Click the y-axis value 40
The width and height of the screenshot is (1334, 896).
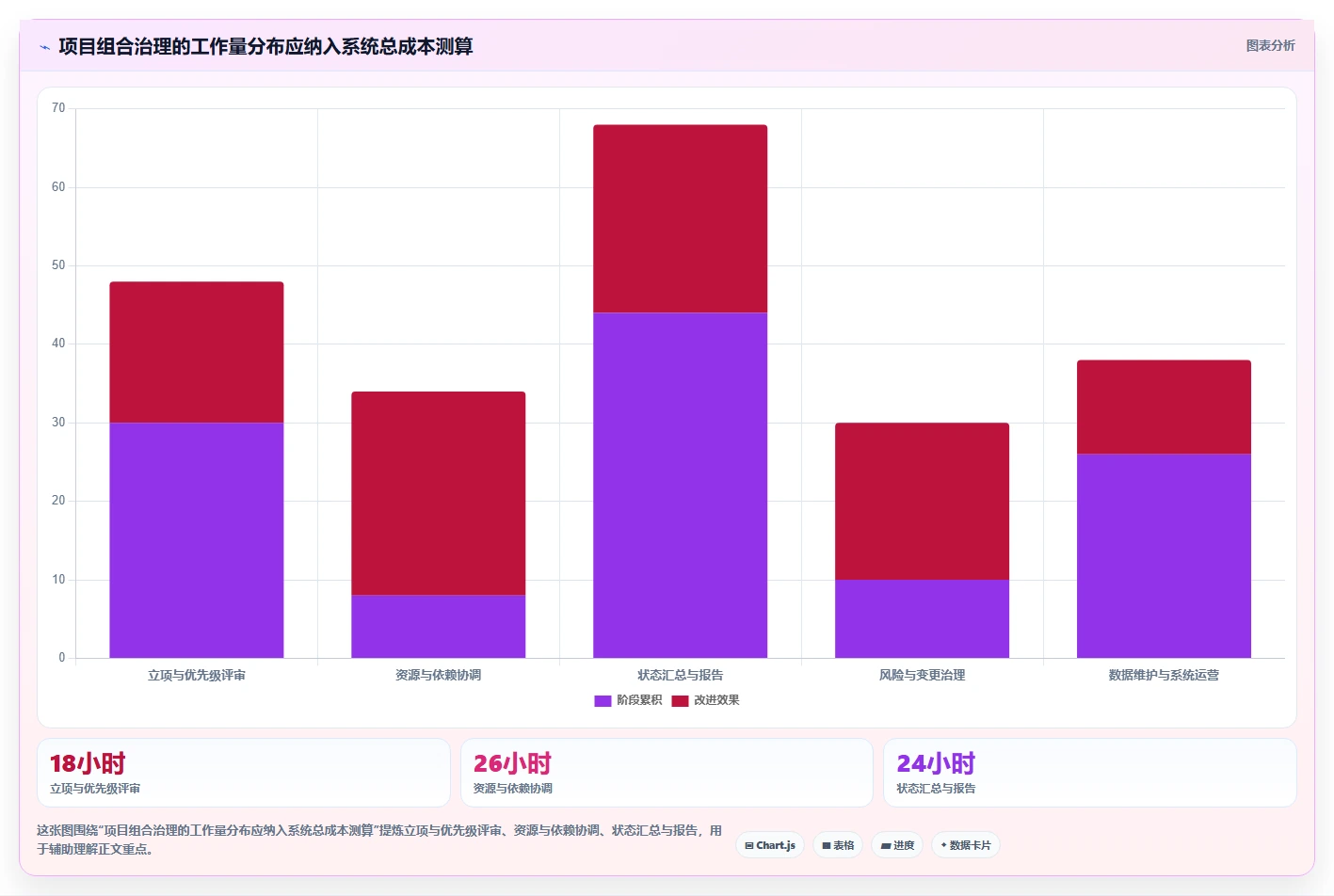coord(58,344)
